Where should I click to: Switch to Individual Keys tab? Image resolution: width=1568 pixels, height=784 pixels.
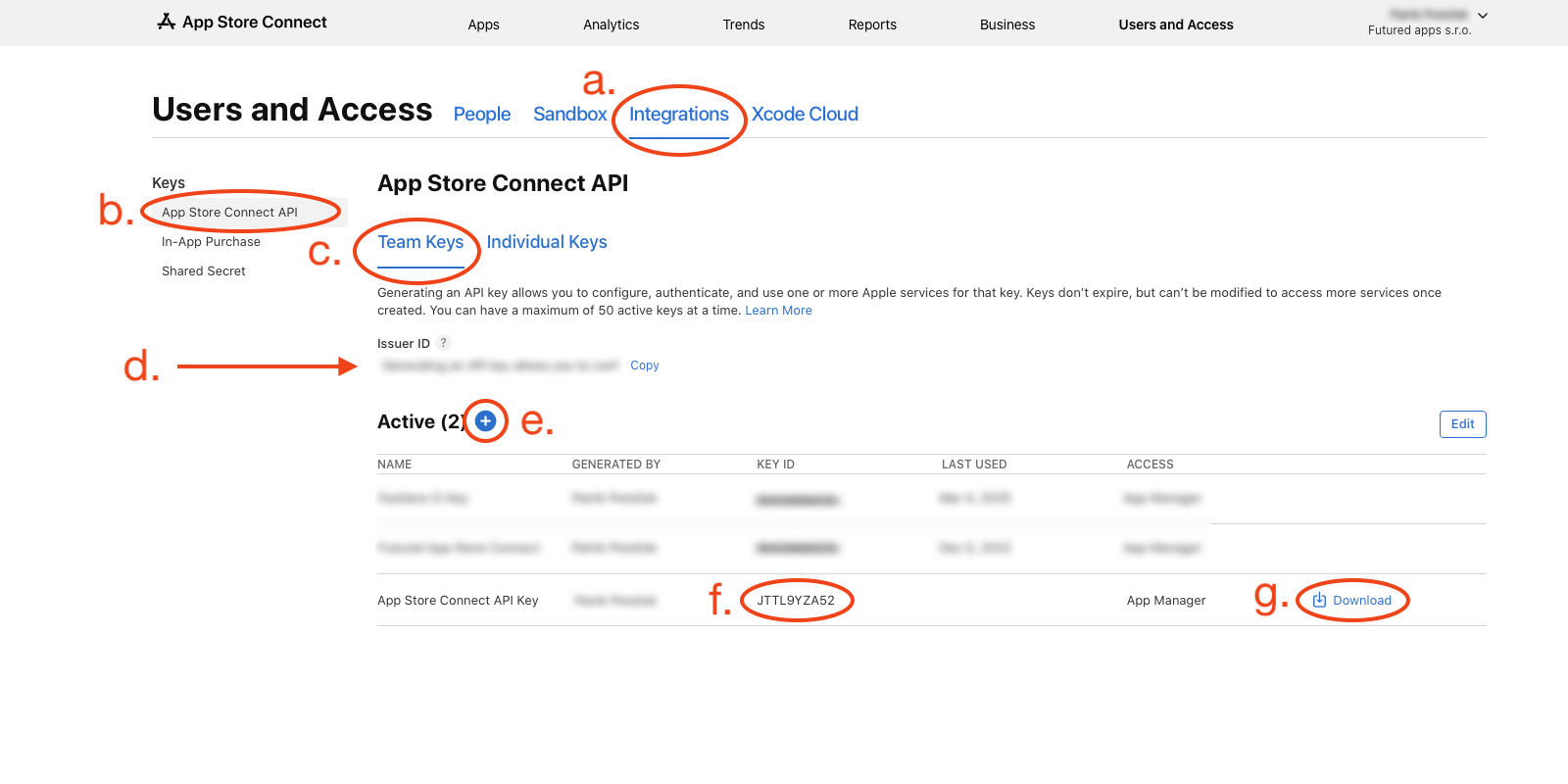click(x=547, y=242)
